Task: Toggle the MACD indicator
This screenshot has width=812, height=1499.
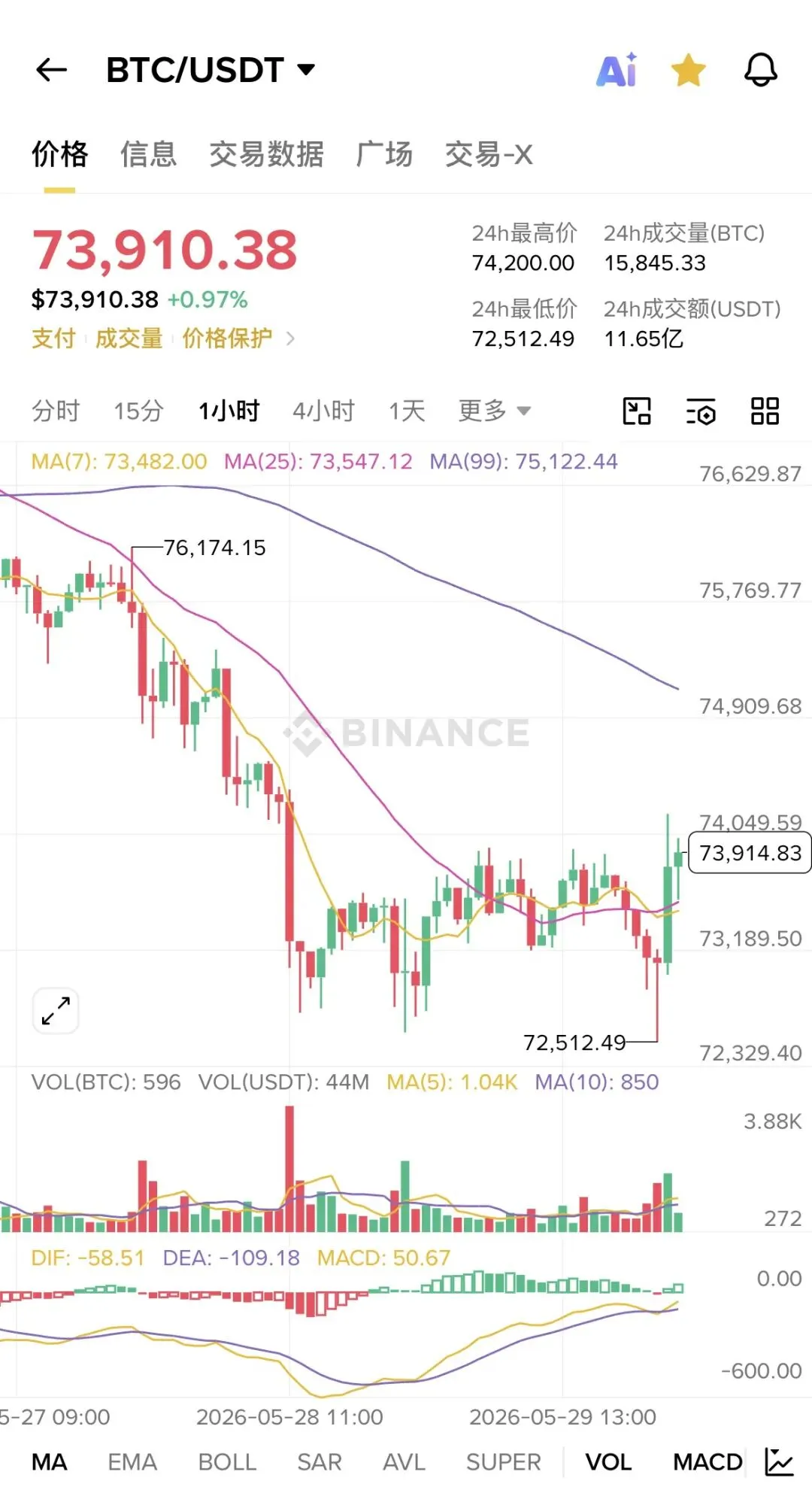Action: pyautogui.click(x=707, y=1461)
